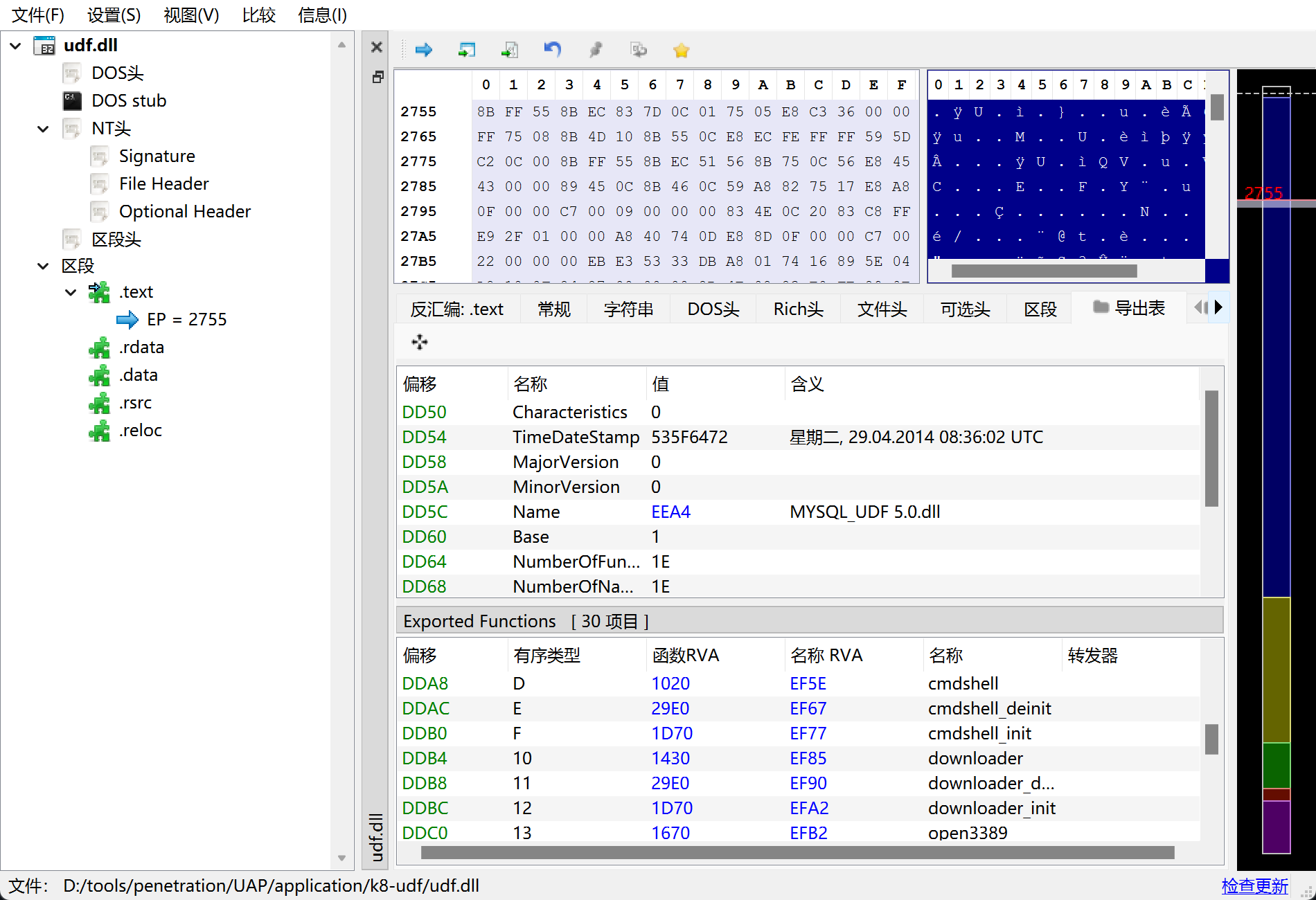The image size is (1316, 900).
Task: Collapse the udf.dll root node
Action: click(x=15, y=46)
